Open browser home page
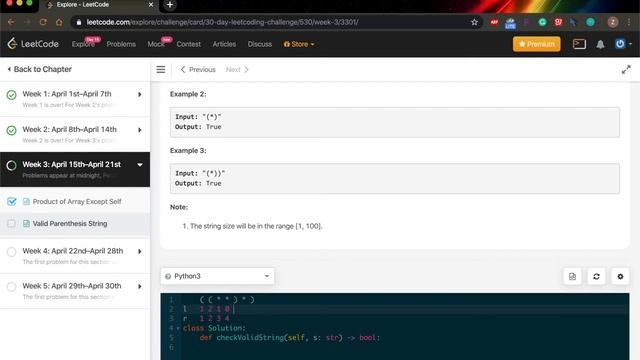Image resolution: width=640 pixels, height=360 pixels. [x=59, y=22]
